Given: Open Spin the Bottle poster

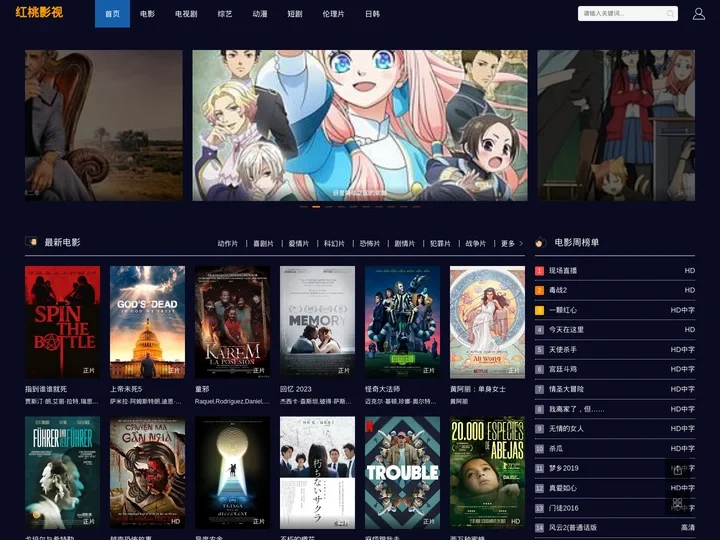Looking at the screenshot, I should pyautogui.click(x=62, y=322).
